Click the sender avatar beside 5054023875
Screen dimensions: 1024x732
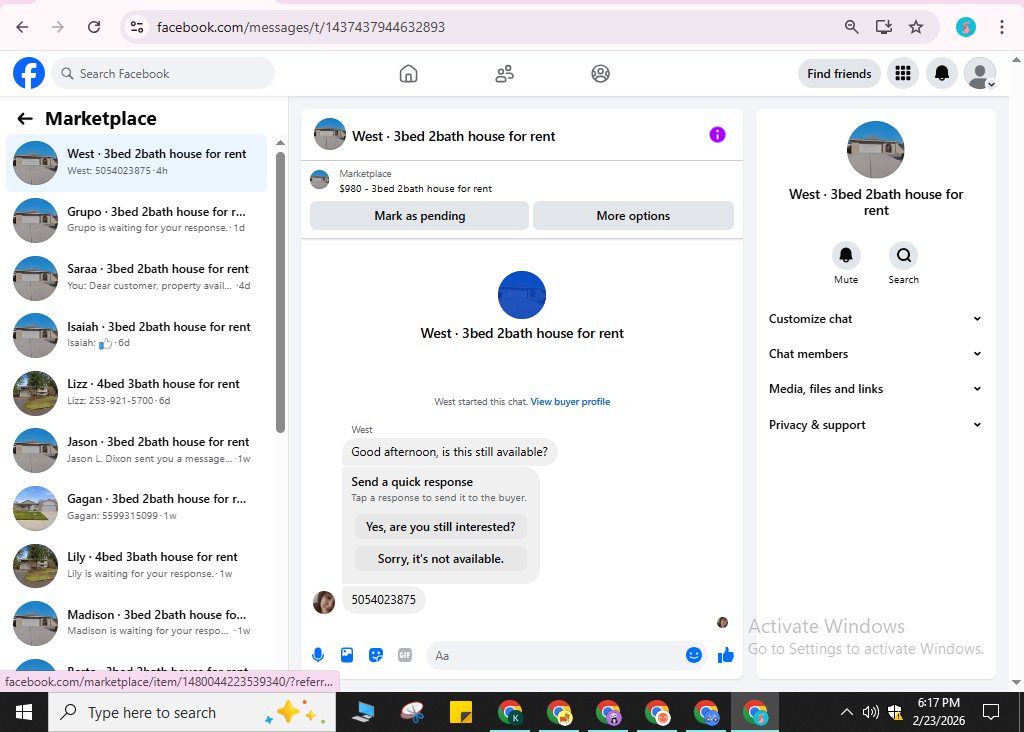click(x=324, y=602)
